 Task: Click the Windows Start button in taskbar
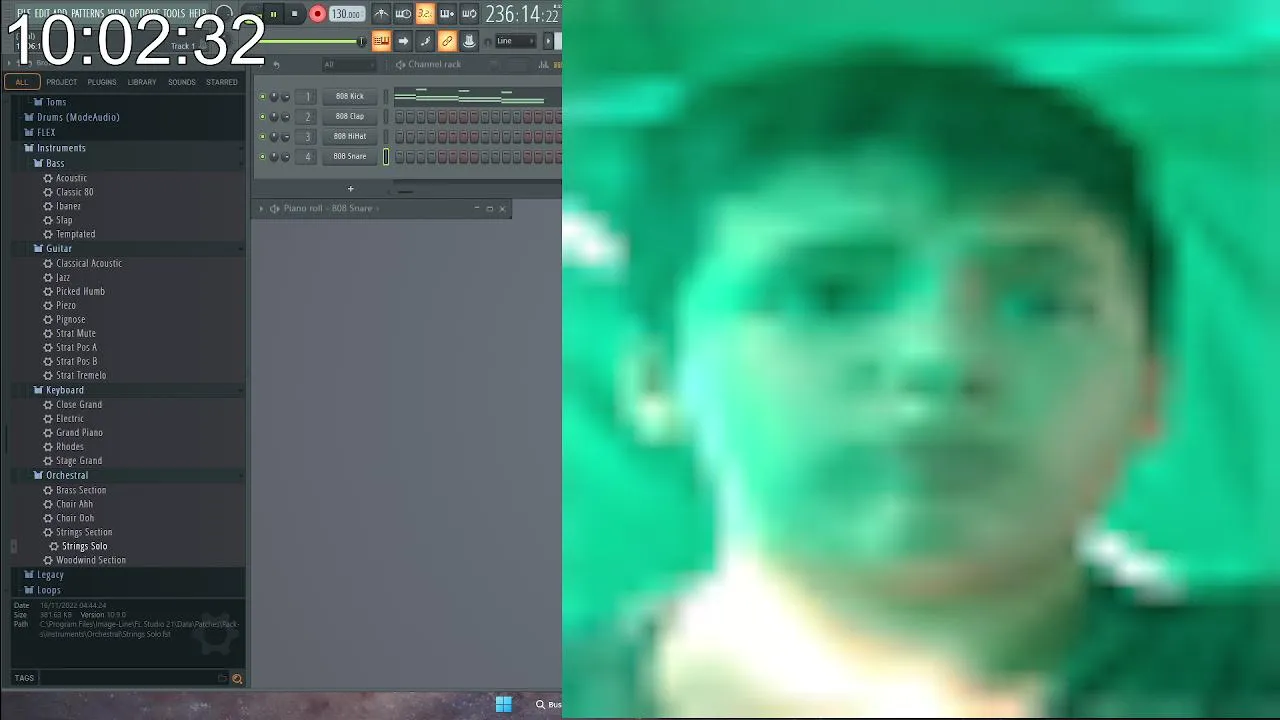(x=504, y=704)
